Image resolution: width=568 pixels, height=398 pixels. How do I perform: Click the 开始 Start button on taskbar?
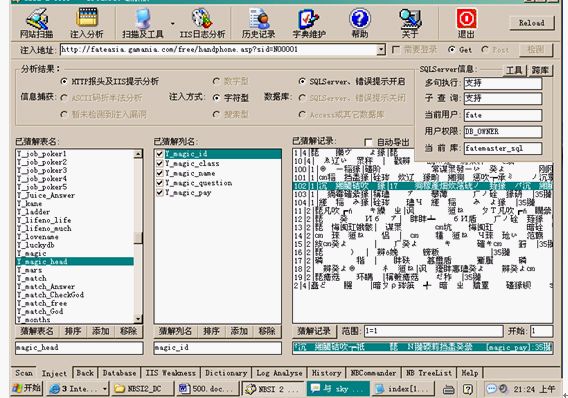26,389
